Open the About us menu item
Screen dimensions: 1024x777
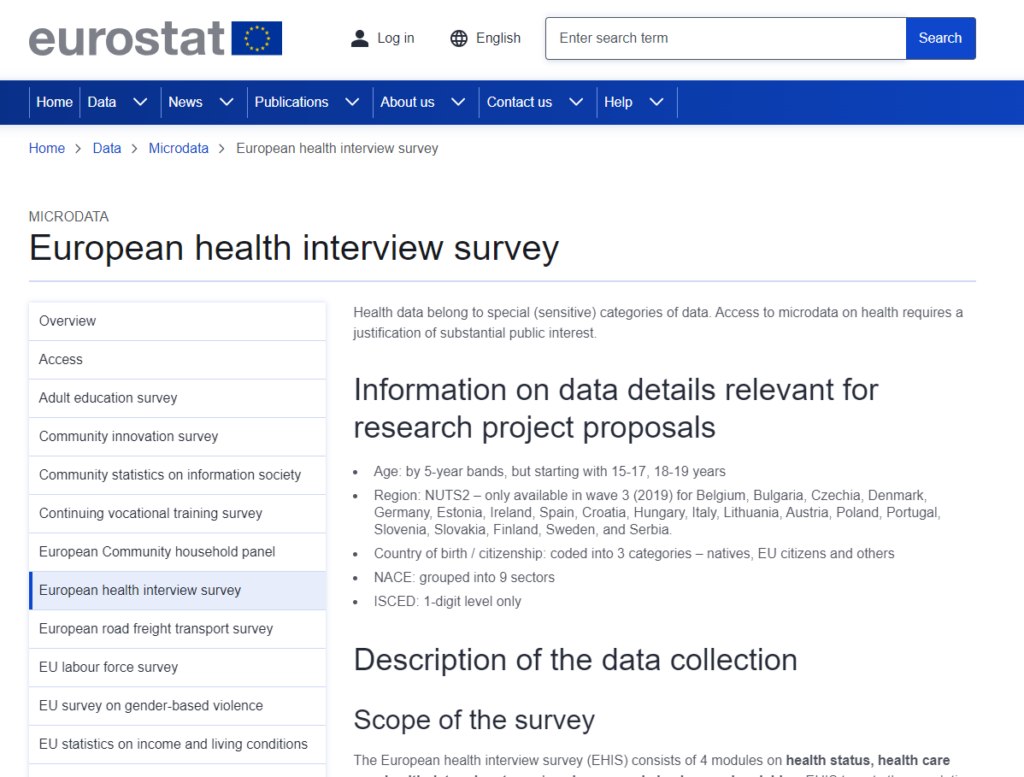point(408,102)
